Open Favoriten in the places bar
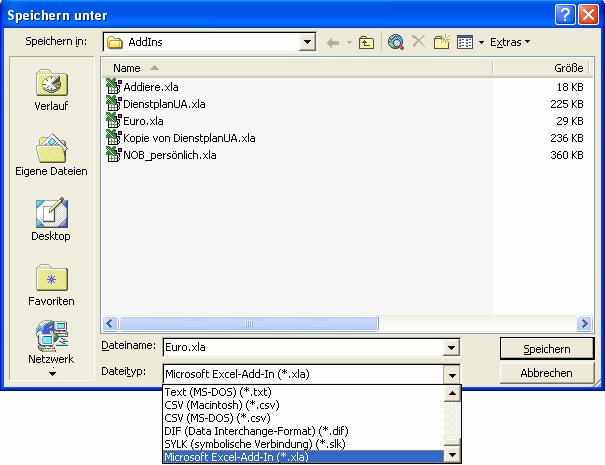Viewport: 605px width, 465px height. (51, 286)
